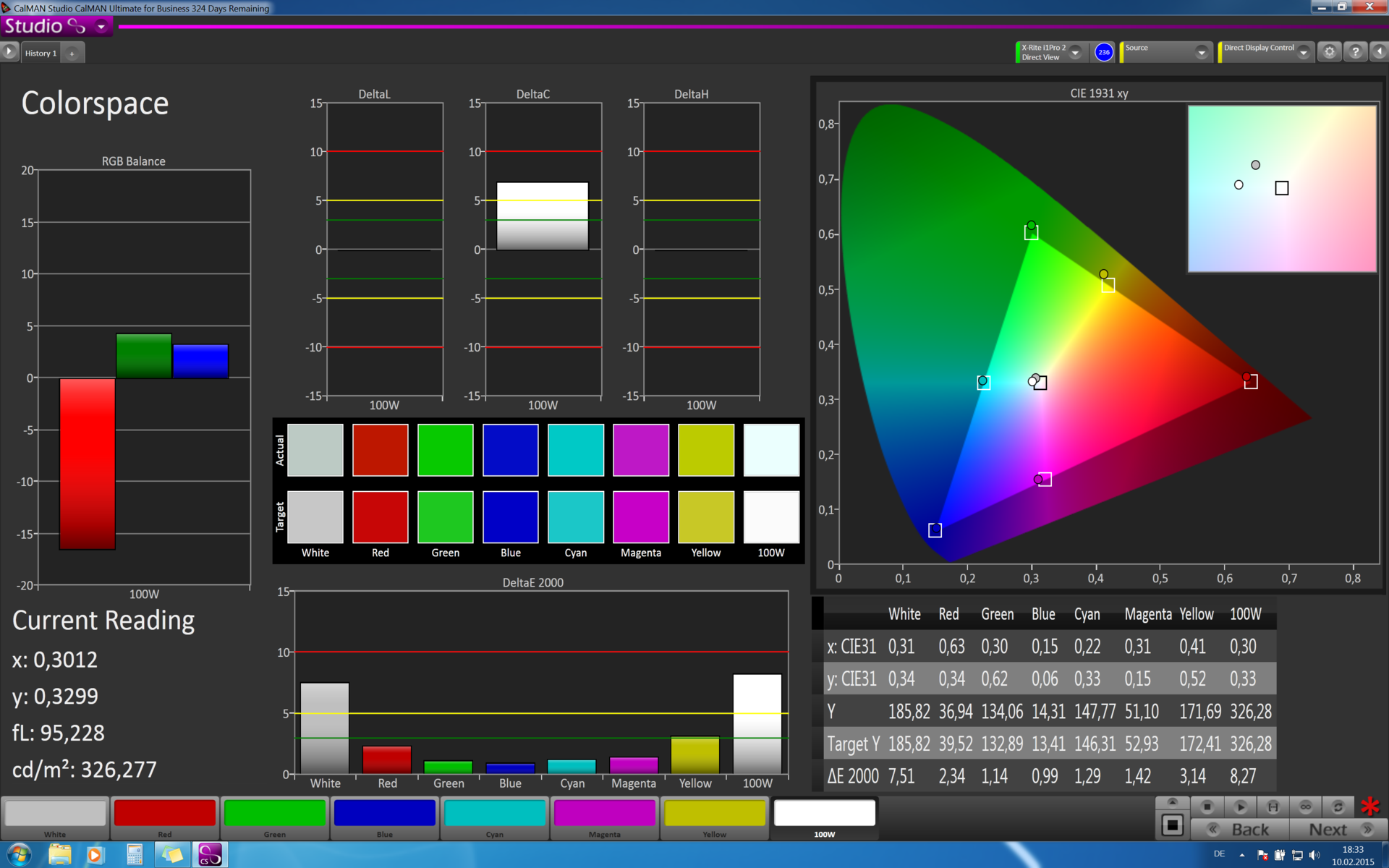Click the refresh loop icon

pos(1338,807)
